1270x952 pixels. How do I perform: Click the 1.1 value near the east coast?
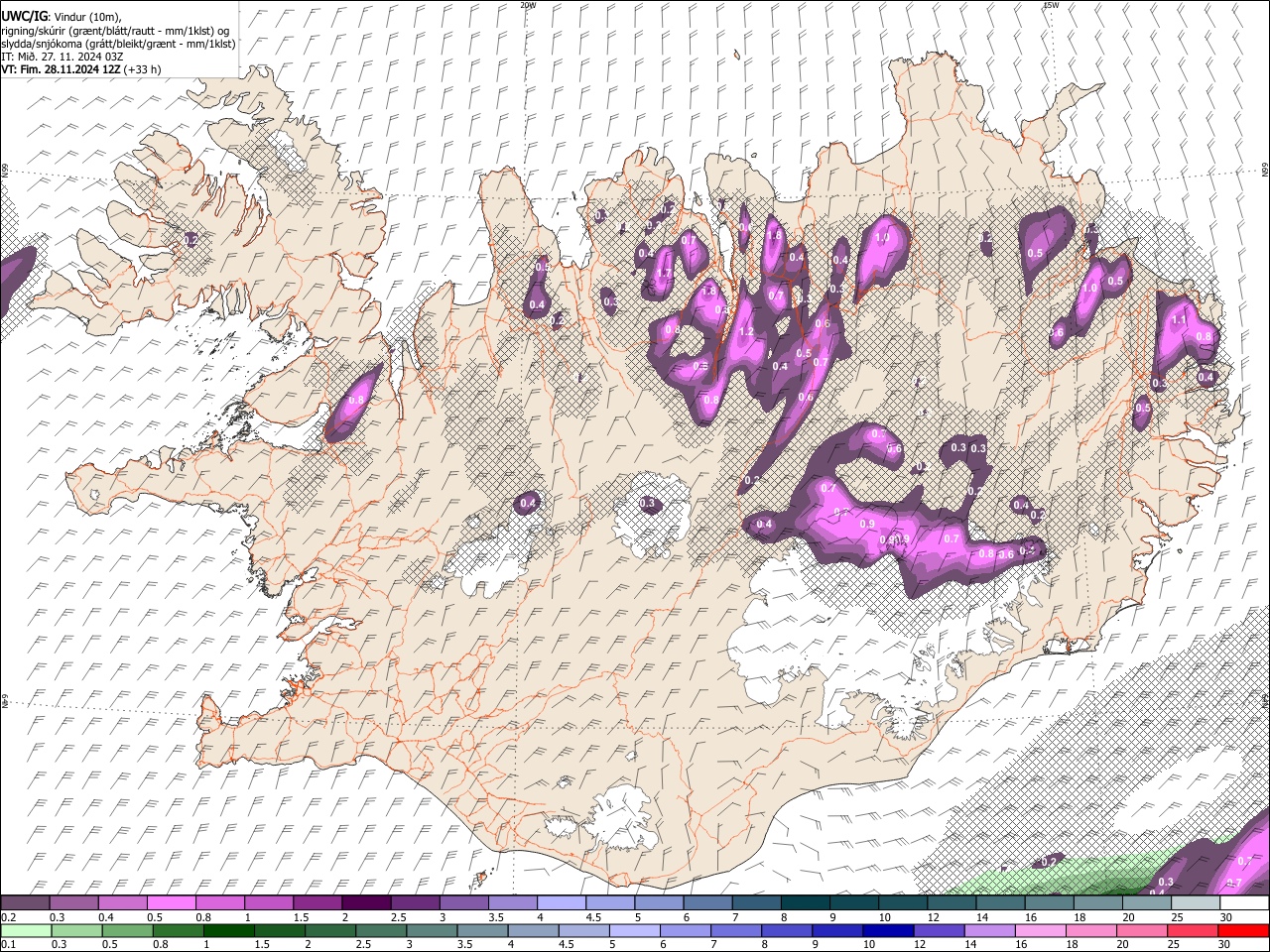(x=1179, y=320)
